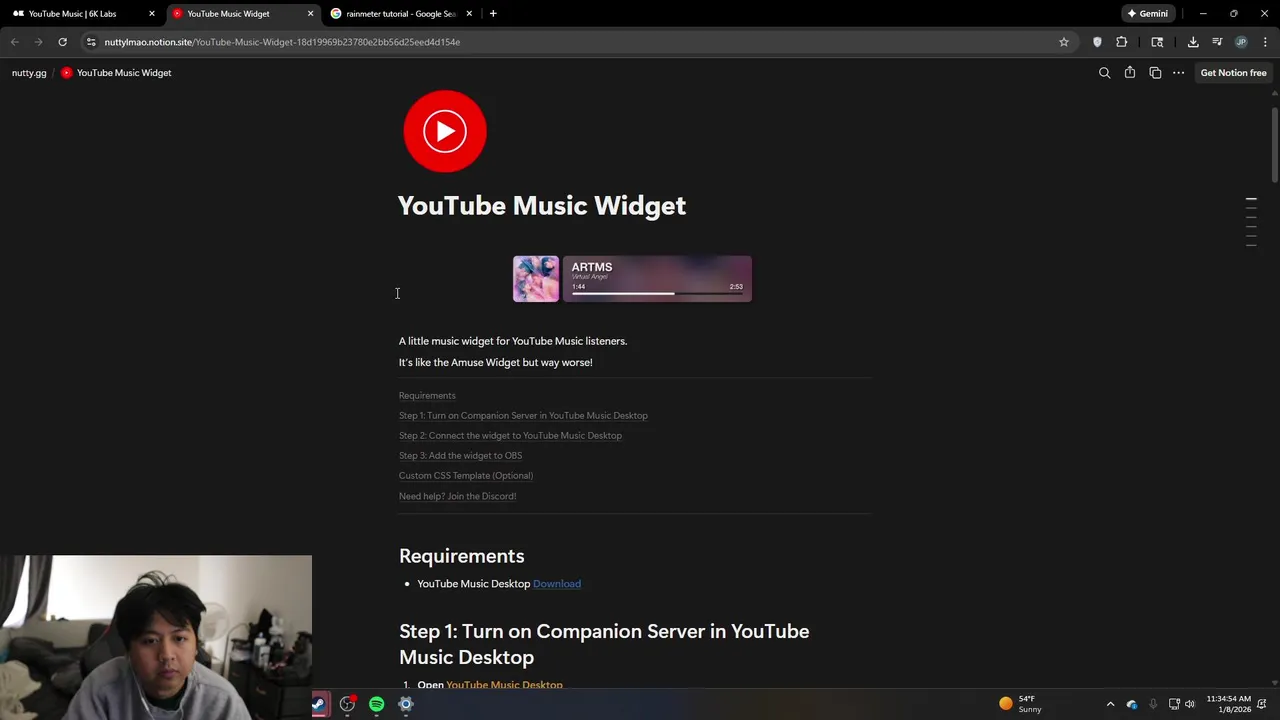Bookmark this page with the star icon
This screenshot has width=1280, height=720.
click(x=1064, y=42)
